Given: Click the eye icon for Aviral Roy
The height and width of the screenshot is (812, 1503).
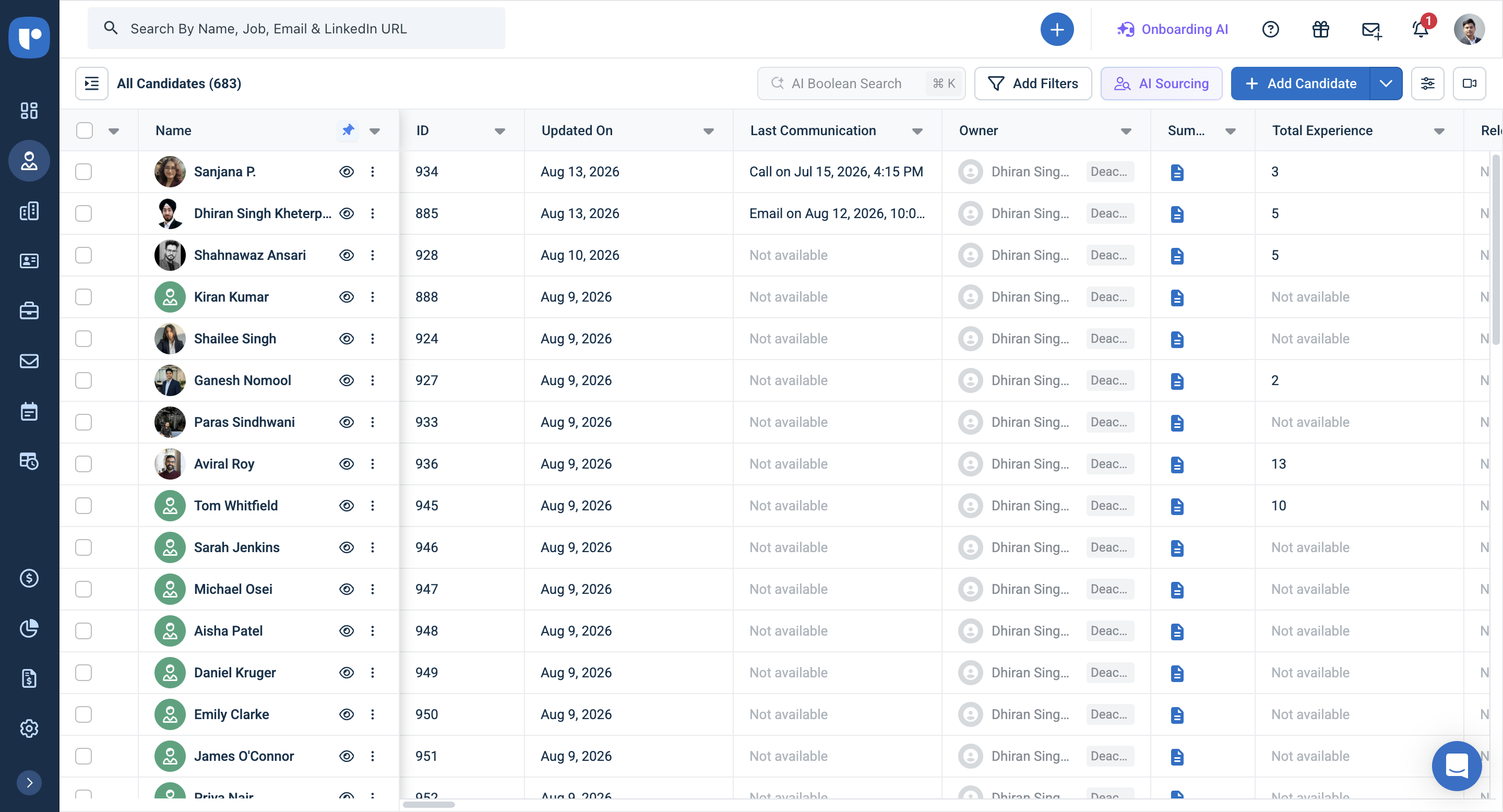Looking at the screenshot, I should click(347, 464).
